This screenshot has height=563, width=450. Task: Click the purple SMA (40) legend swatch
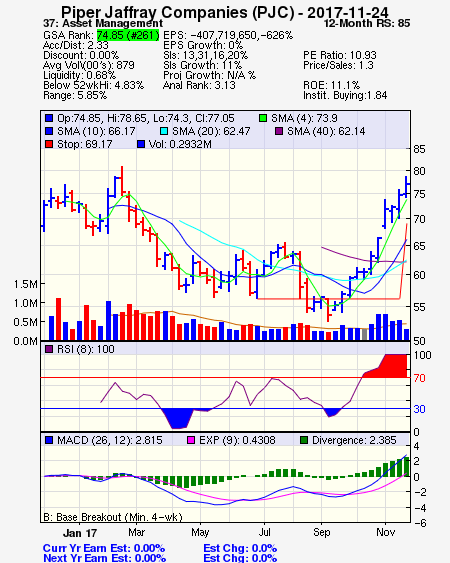279,131
